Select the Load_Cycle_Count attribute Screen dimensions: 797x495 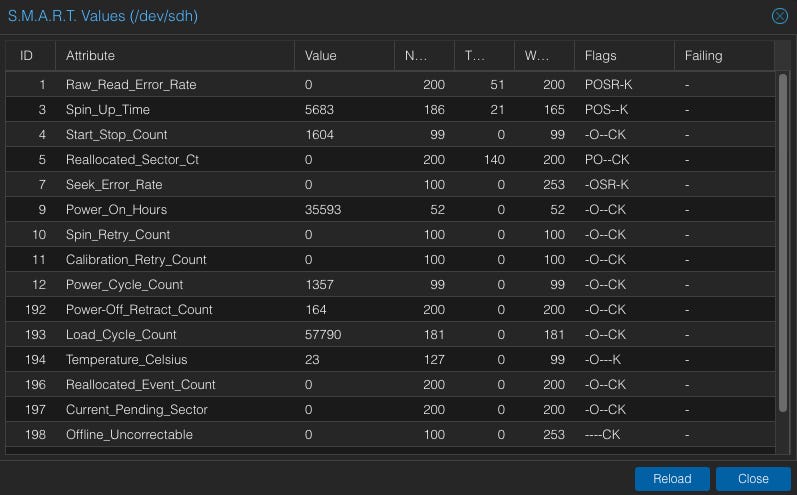pyautogui.click(x=121, y=334)
